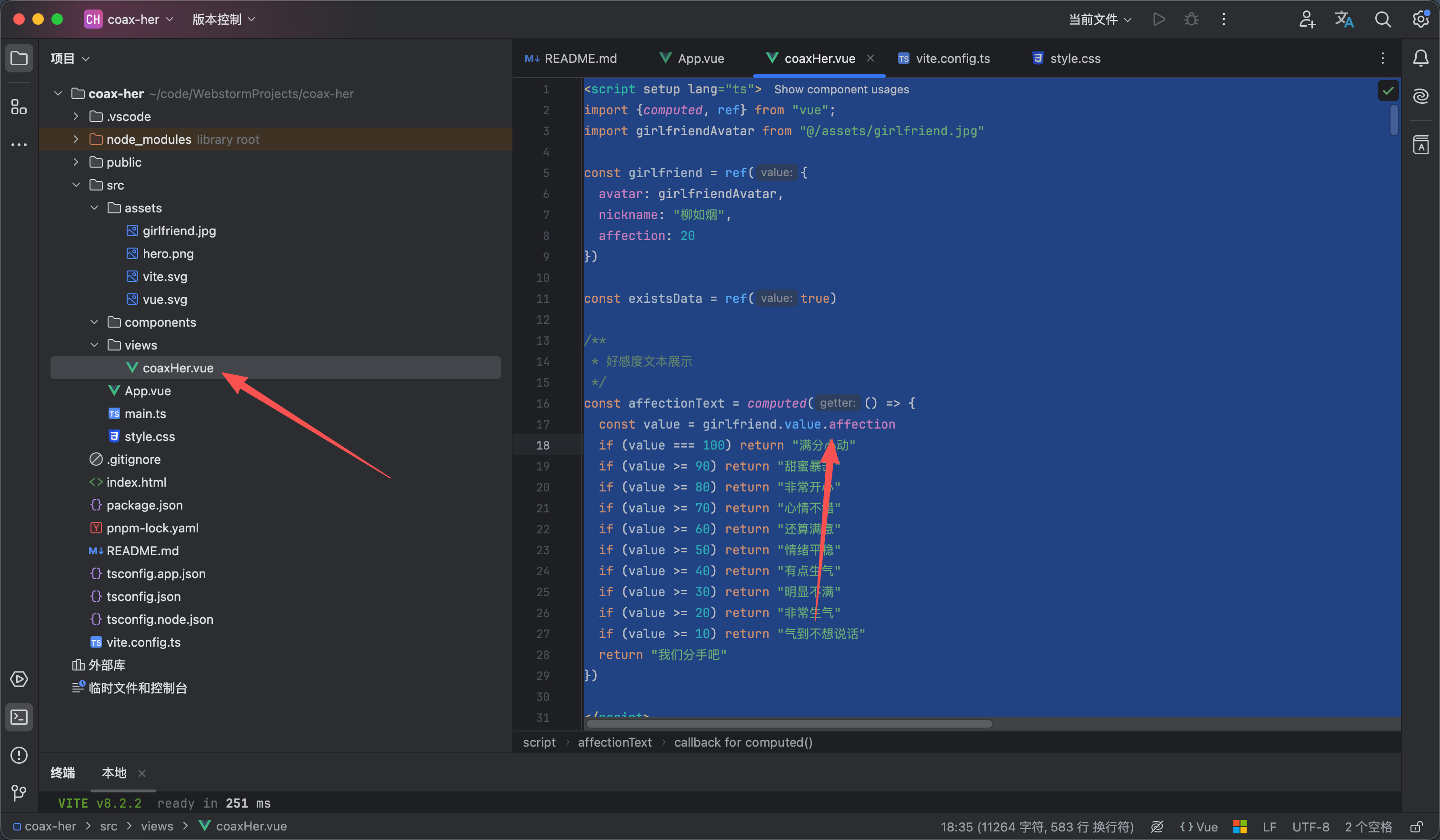Image resolution: width=1440 pixels, height=840 pixels.
Task: Toggle the Terminal tool window icon
Action: 19,717
